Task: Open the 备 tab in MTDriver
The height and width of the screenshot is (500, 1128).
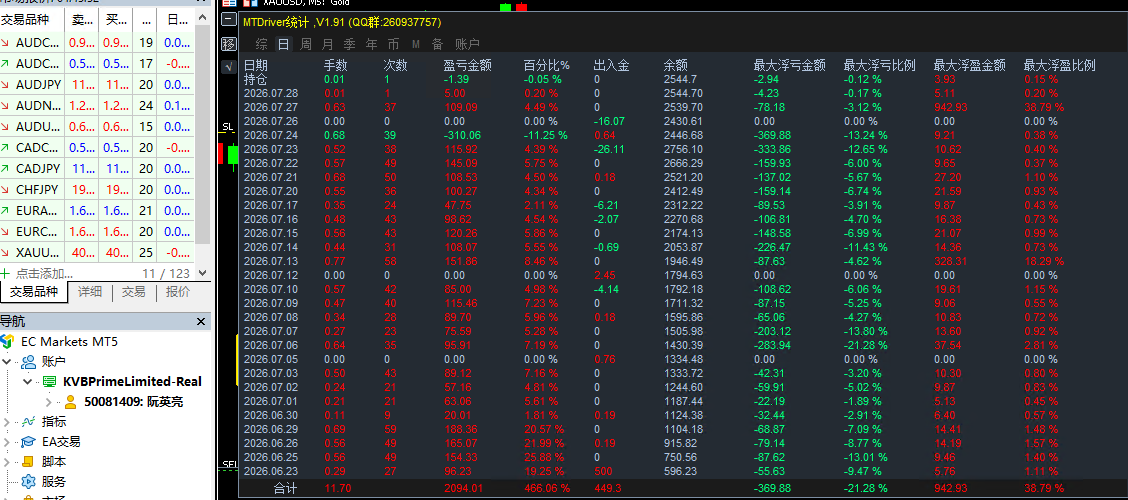Action: (x=437, y=44)
